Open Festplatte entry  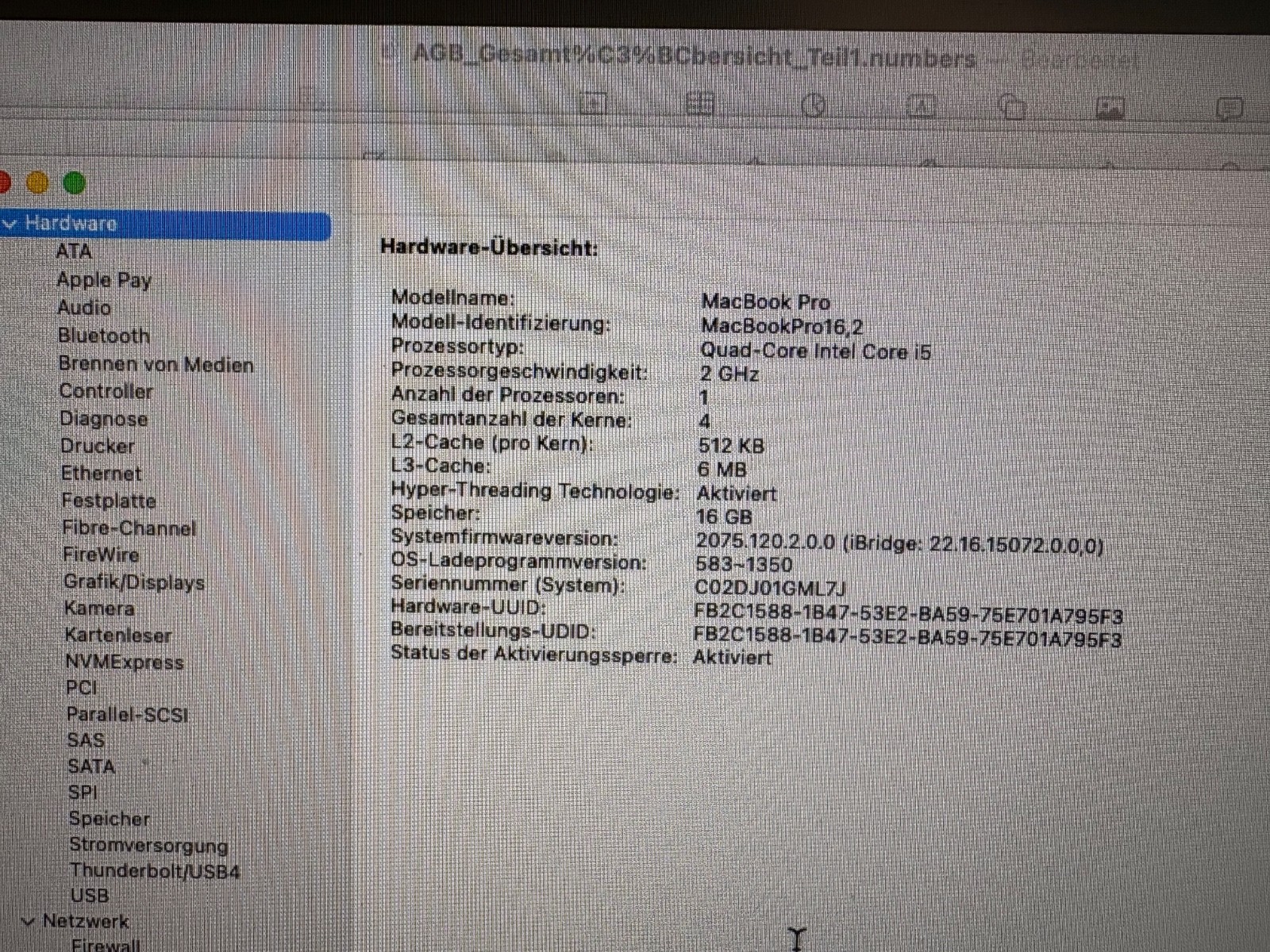109,501
